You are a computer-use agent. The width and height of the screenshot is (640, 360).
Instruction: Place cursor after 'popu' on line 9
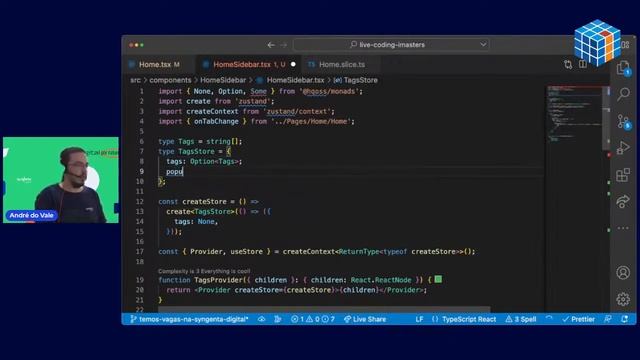coord(183,171)
